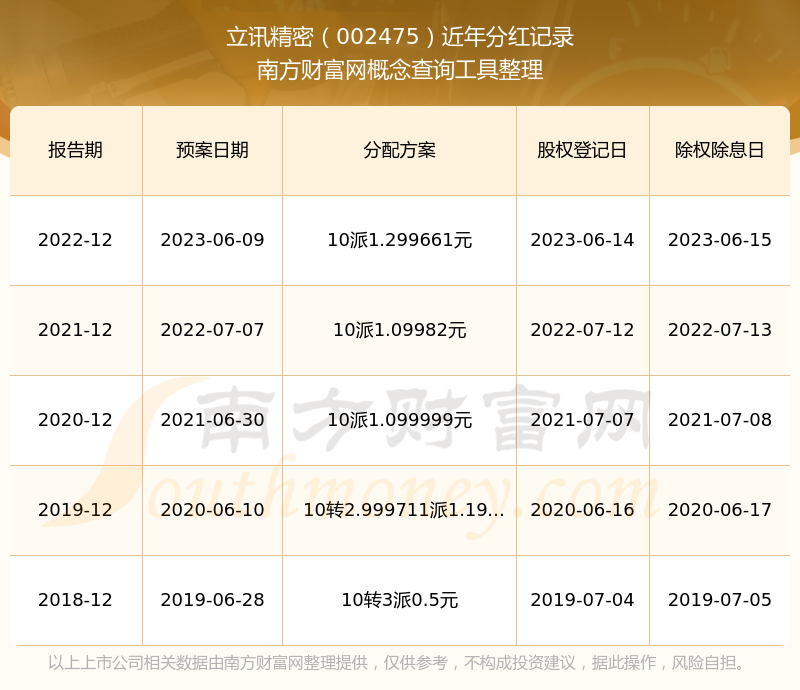Select record date 2019-07-04
Image resolution: width=800 pixels, height=690 pixels.
(x=582, y=599)
